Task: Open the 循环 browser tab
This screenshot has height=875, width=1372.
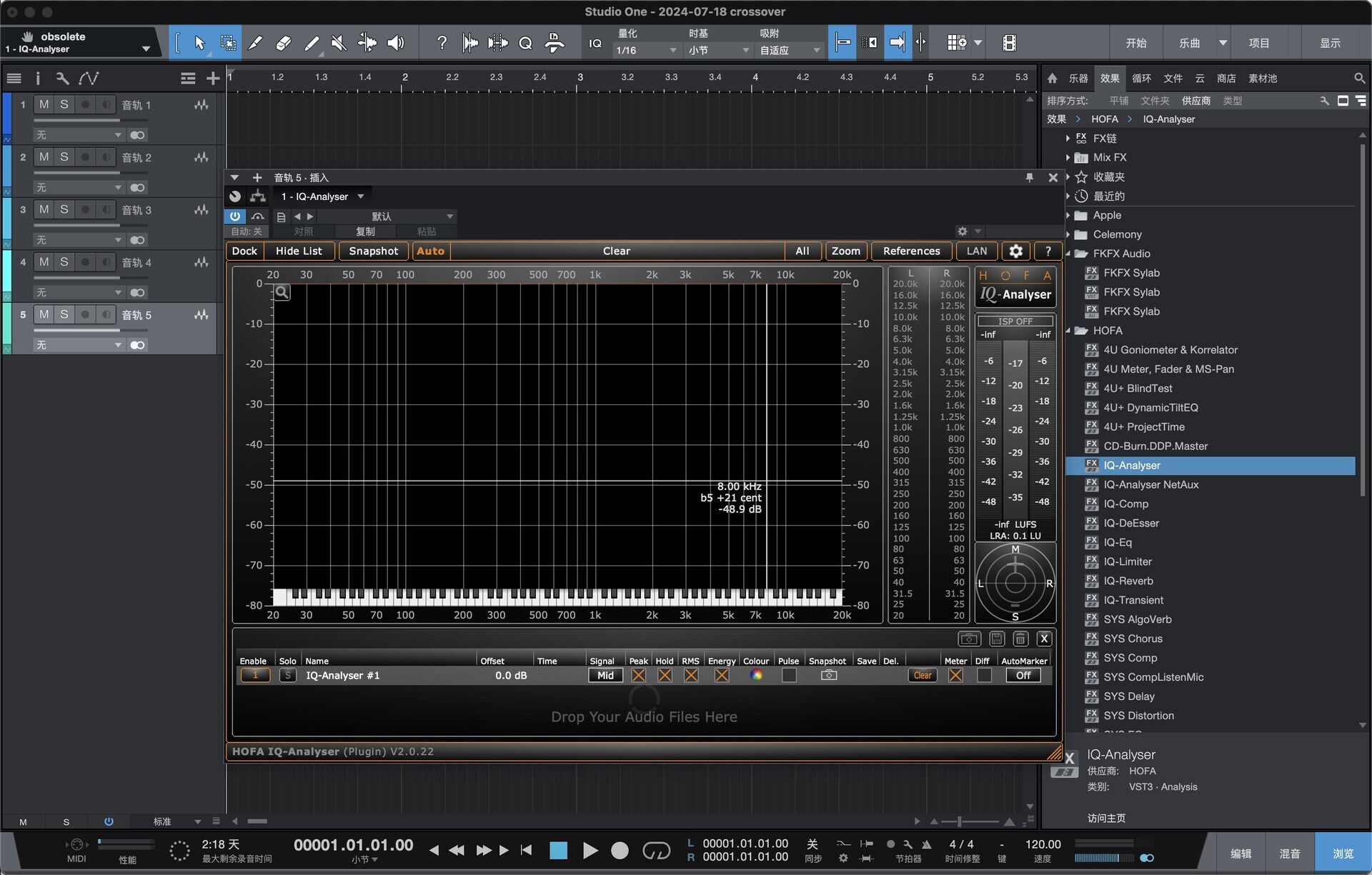Action: tap(1141, 79)
